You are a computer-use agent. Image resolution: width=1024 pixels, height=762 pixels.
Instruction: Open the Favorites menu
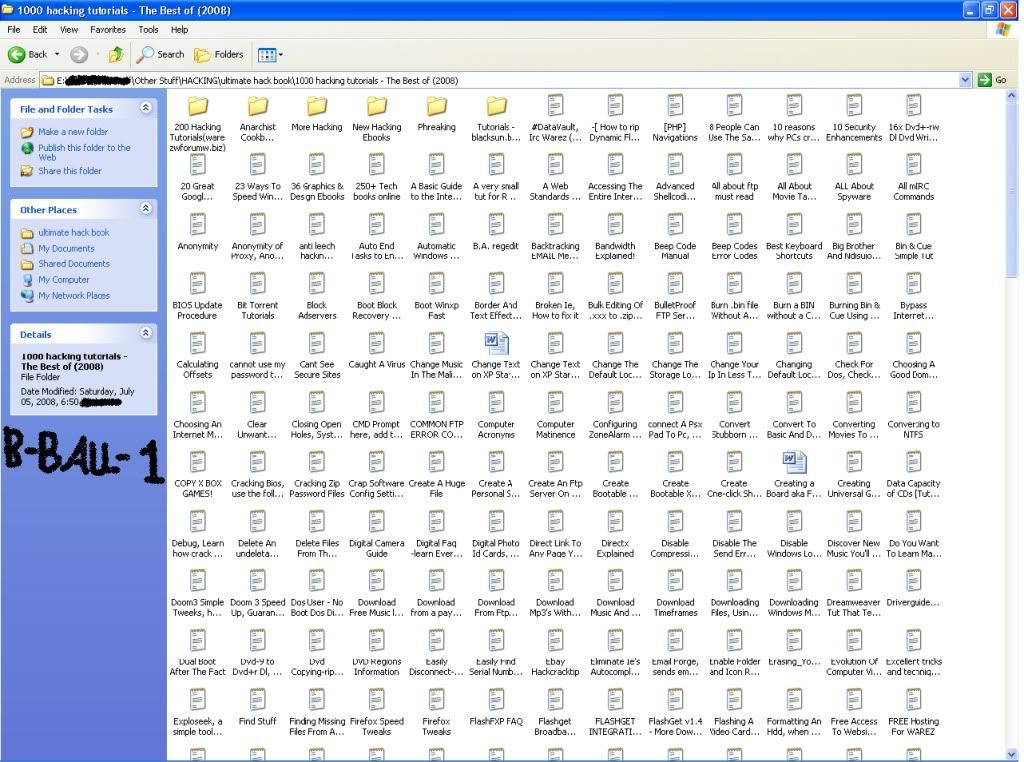tap(108, 30)
